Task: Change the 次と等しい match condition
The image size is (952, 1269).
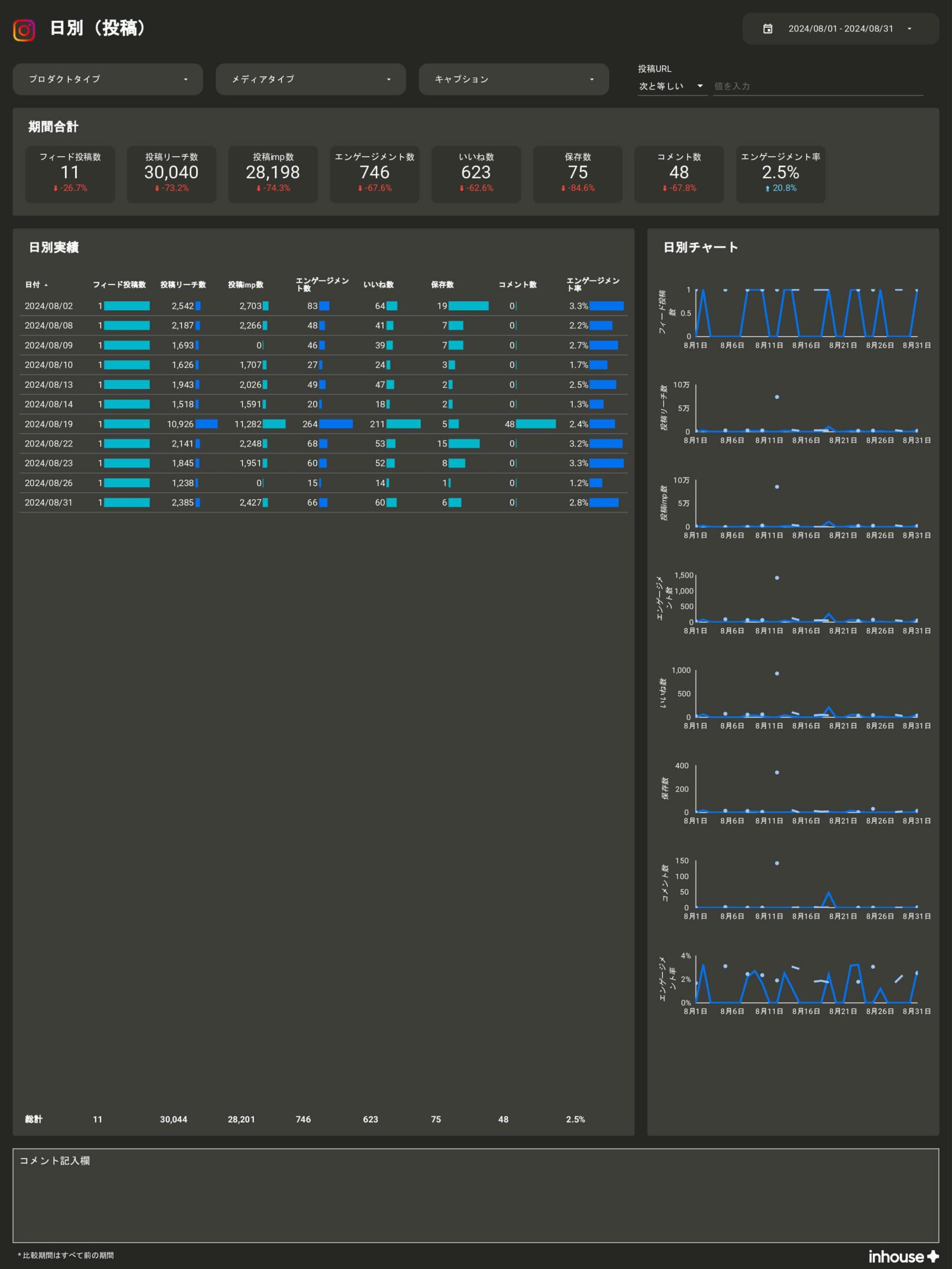Action: point(671,86)
